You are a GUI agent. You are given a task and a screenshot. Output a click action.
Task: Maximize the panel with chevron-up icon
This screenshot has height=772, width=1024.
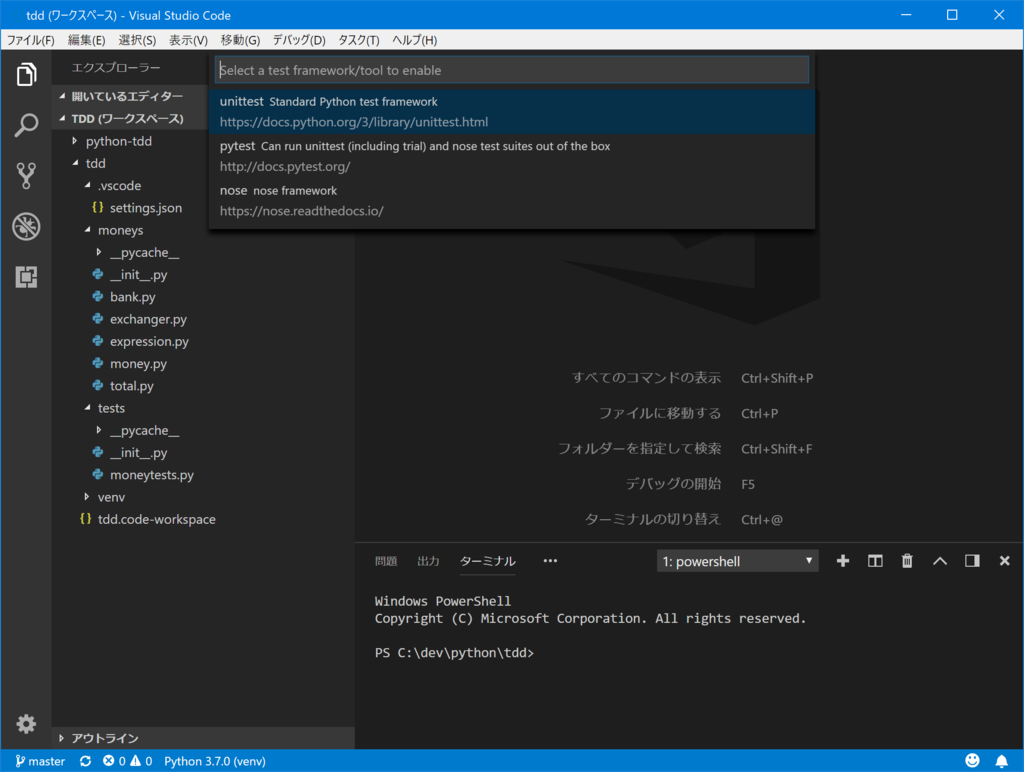point(940,561)
